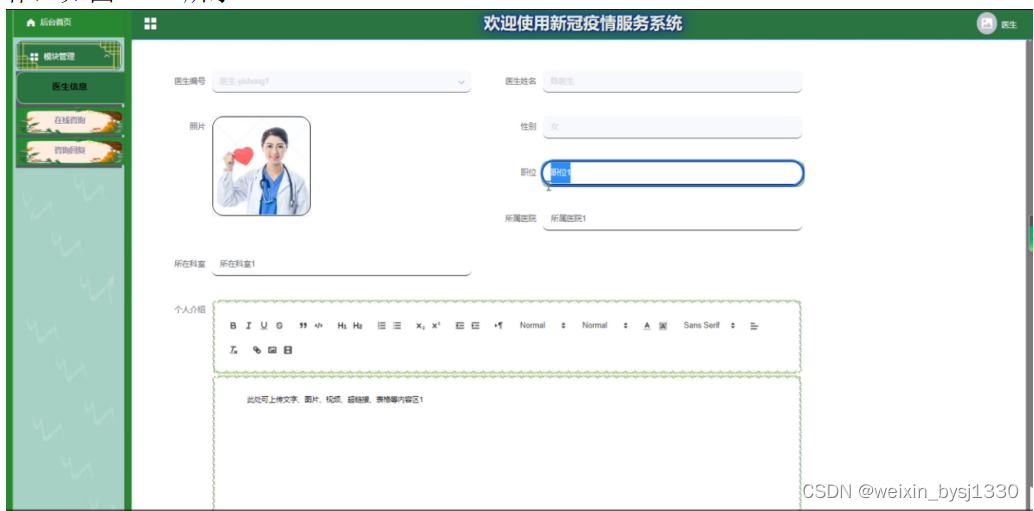Viewport: 1034px width, 511px height.
Task: Insert an image with the picture icon
Action: click(x=272, y=350)
